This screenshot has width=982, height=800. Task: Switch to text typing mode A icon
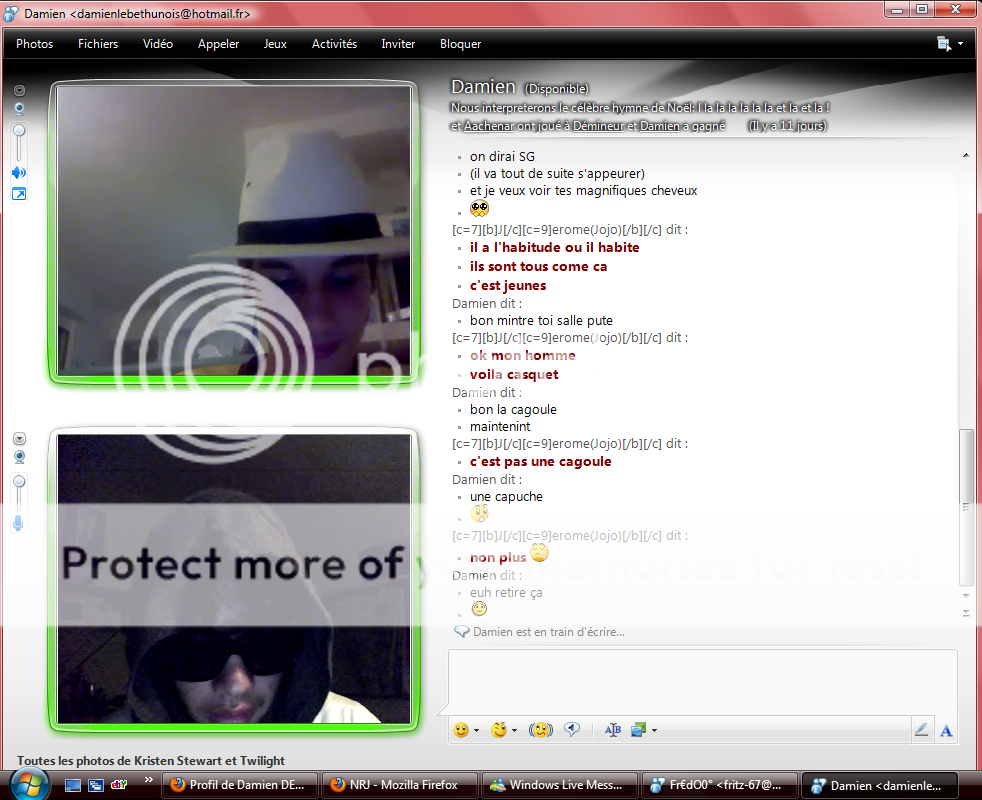click(x=946, y=730)
